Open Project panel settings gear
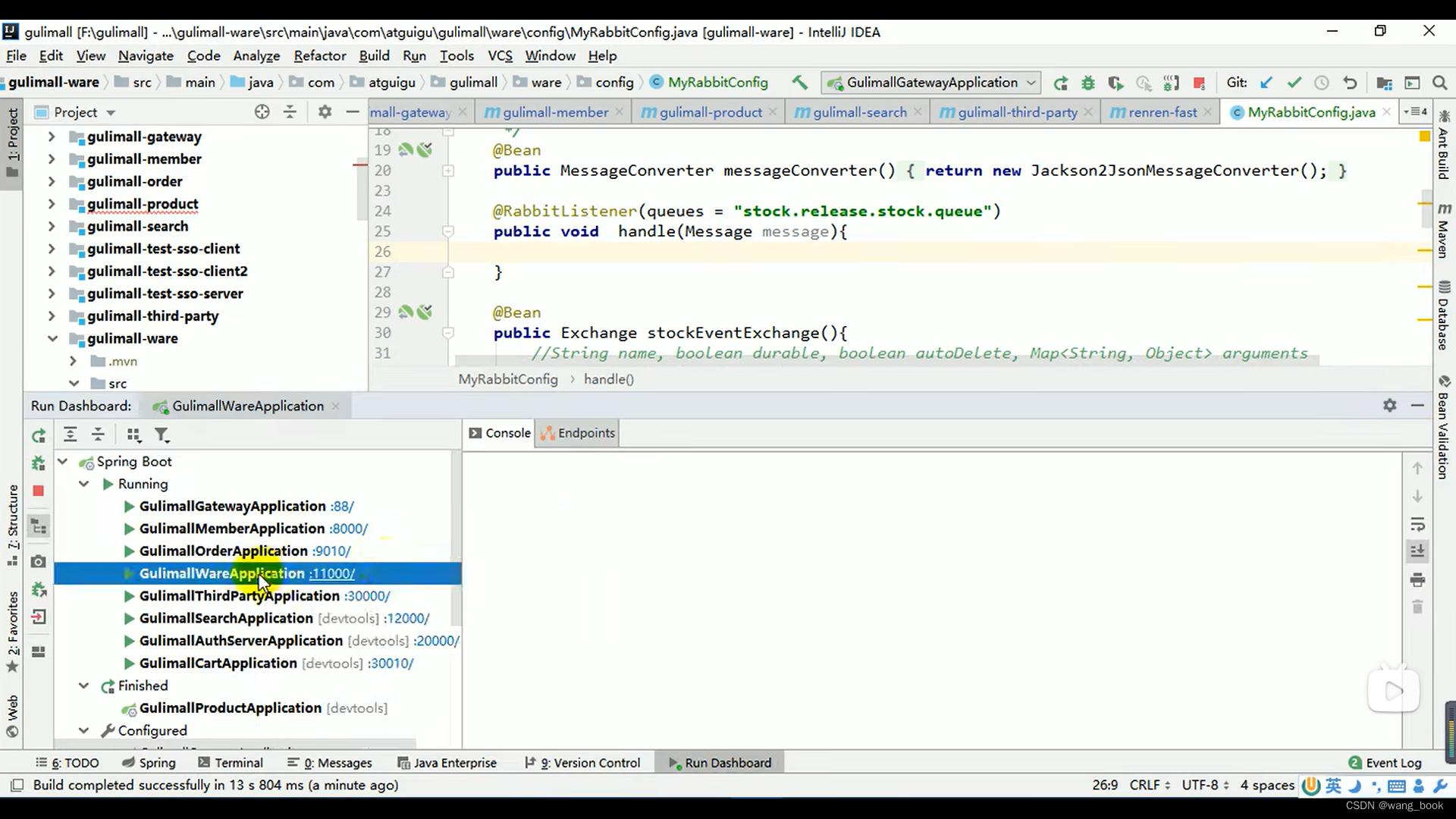This screenshot has width=1456, height=819. point(325,112)
